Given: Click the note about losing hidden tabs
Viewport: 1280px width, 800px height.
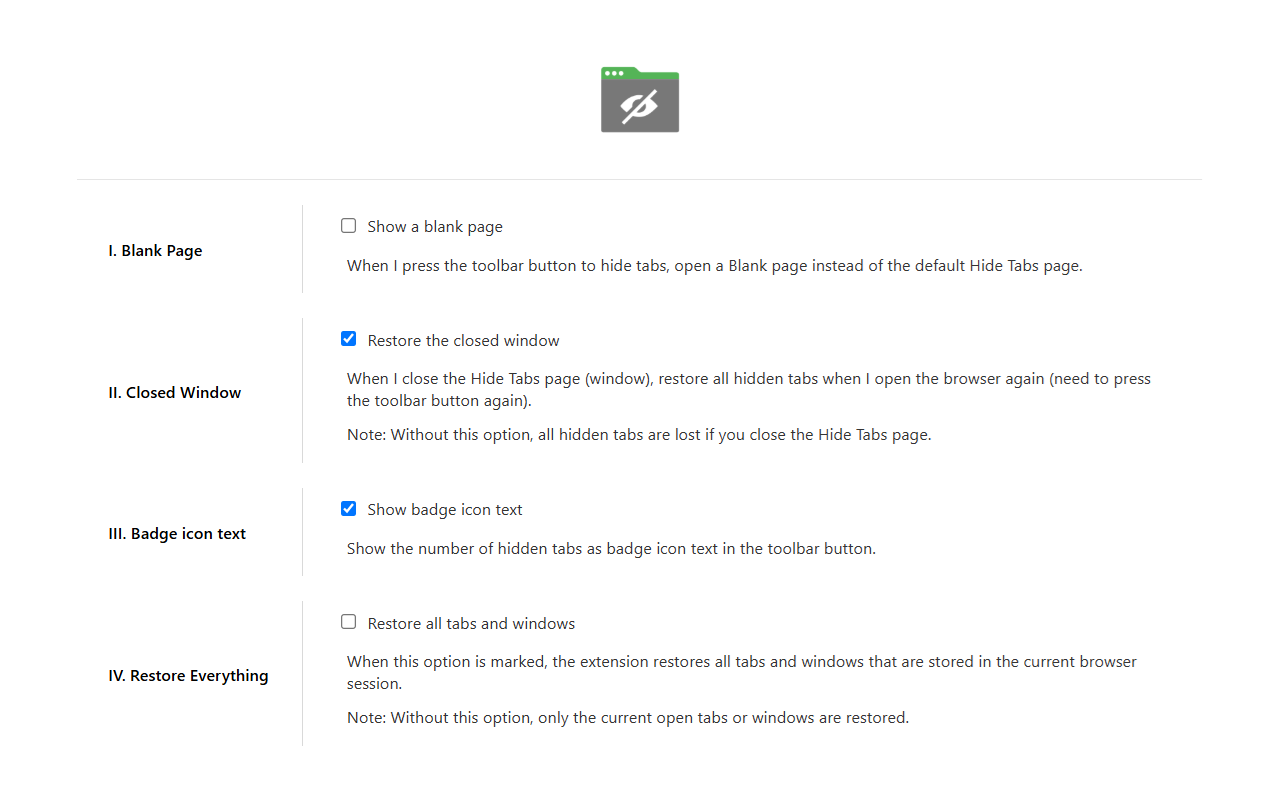Looking at the screenshot, I should pyautogui.click(x=638, y=434).
